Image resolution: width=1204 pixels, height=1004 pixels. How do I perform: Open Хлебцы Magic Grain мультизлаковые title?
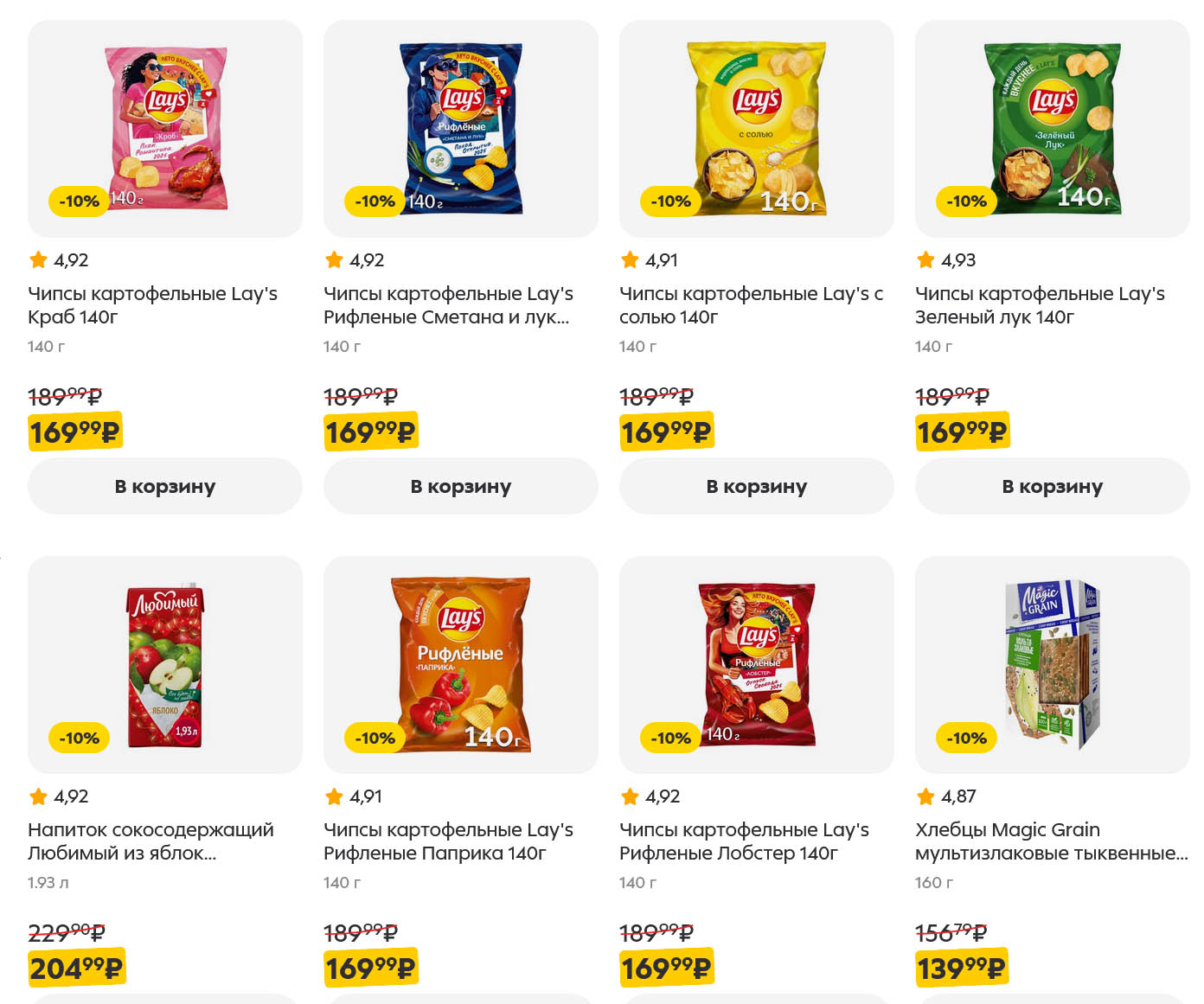(x=1051, y=841)
